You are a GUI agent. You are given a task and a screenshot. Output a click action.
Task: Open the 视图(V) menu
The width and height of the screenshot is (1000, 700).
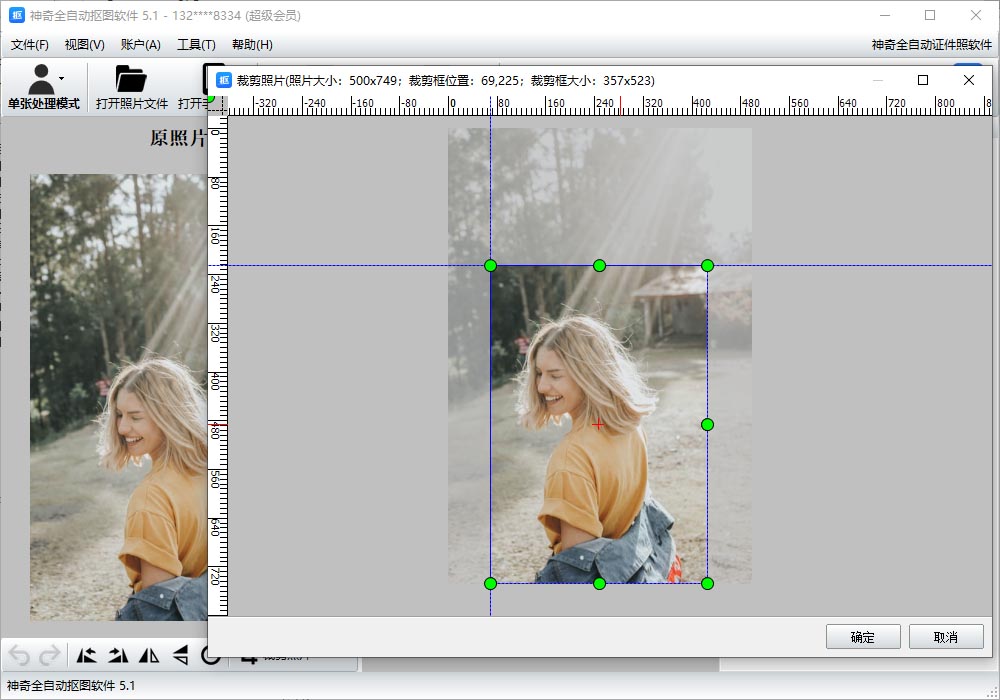pyautogui.click(x=84, y=45)
